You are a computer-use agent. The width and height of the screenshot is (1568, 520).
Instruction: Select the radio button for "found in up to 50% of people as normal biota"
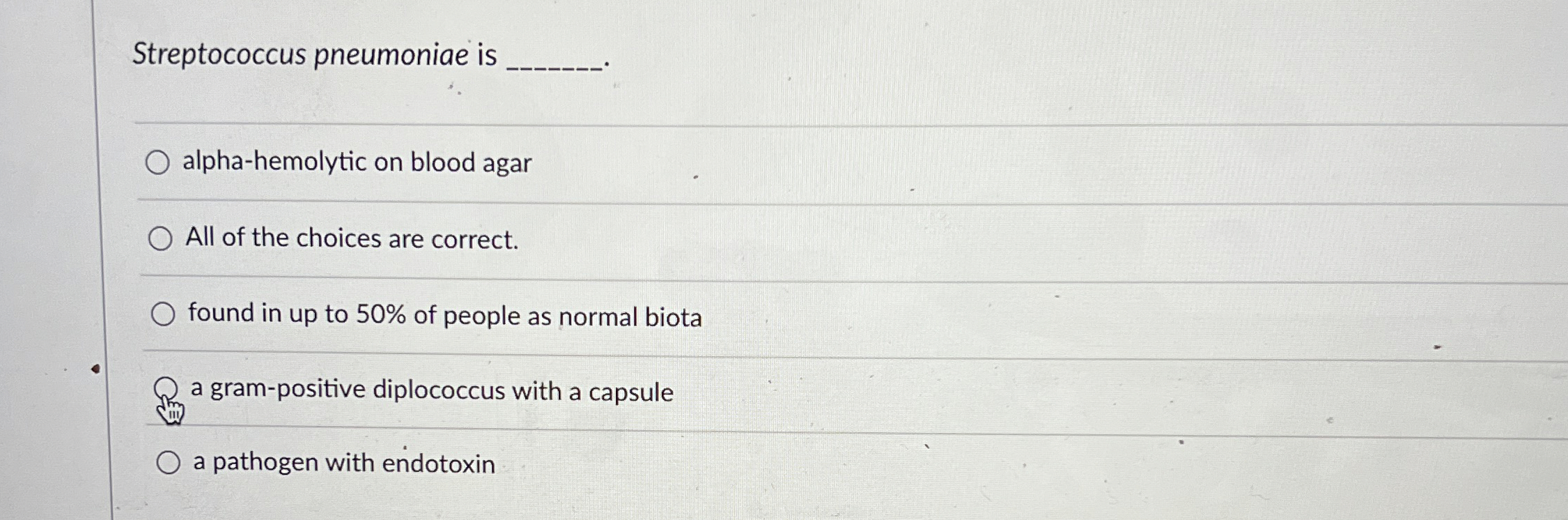pos(164,314)
